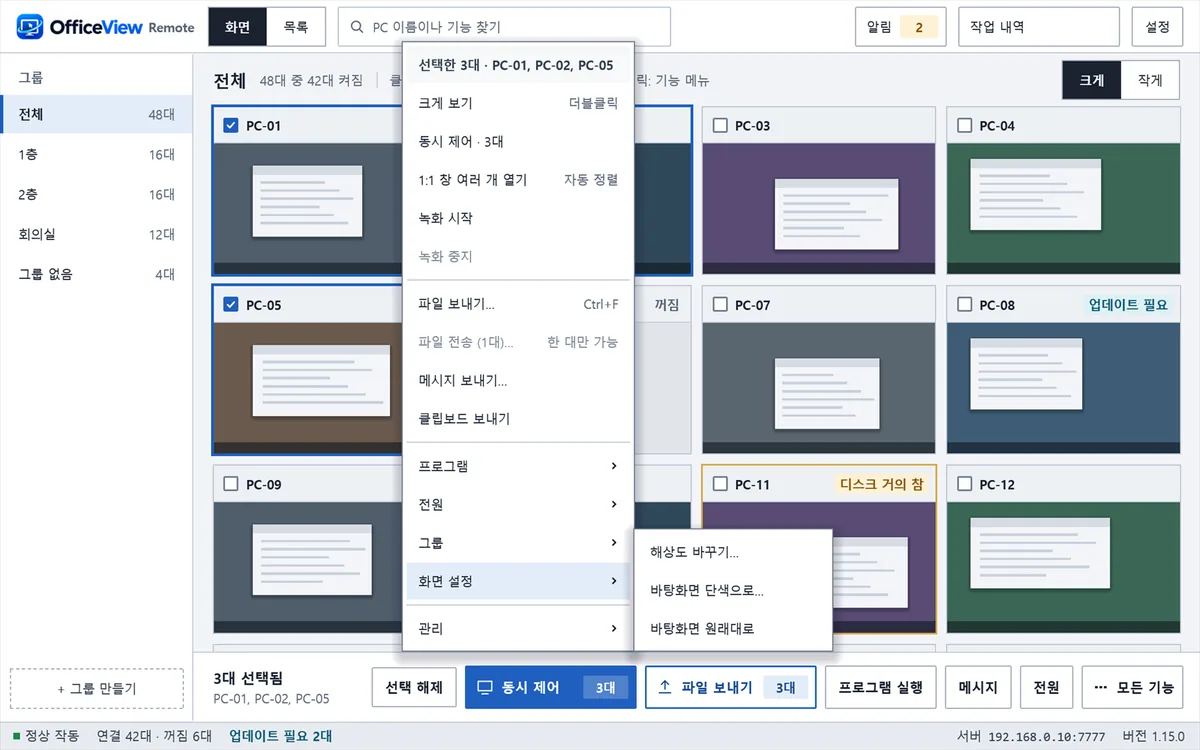The width and height of the screenshot is (1200, 750).
Task: Uncheck the PC-01 checkbox
Action: tap(231, 125)
